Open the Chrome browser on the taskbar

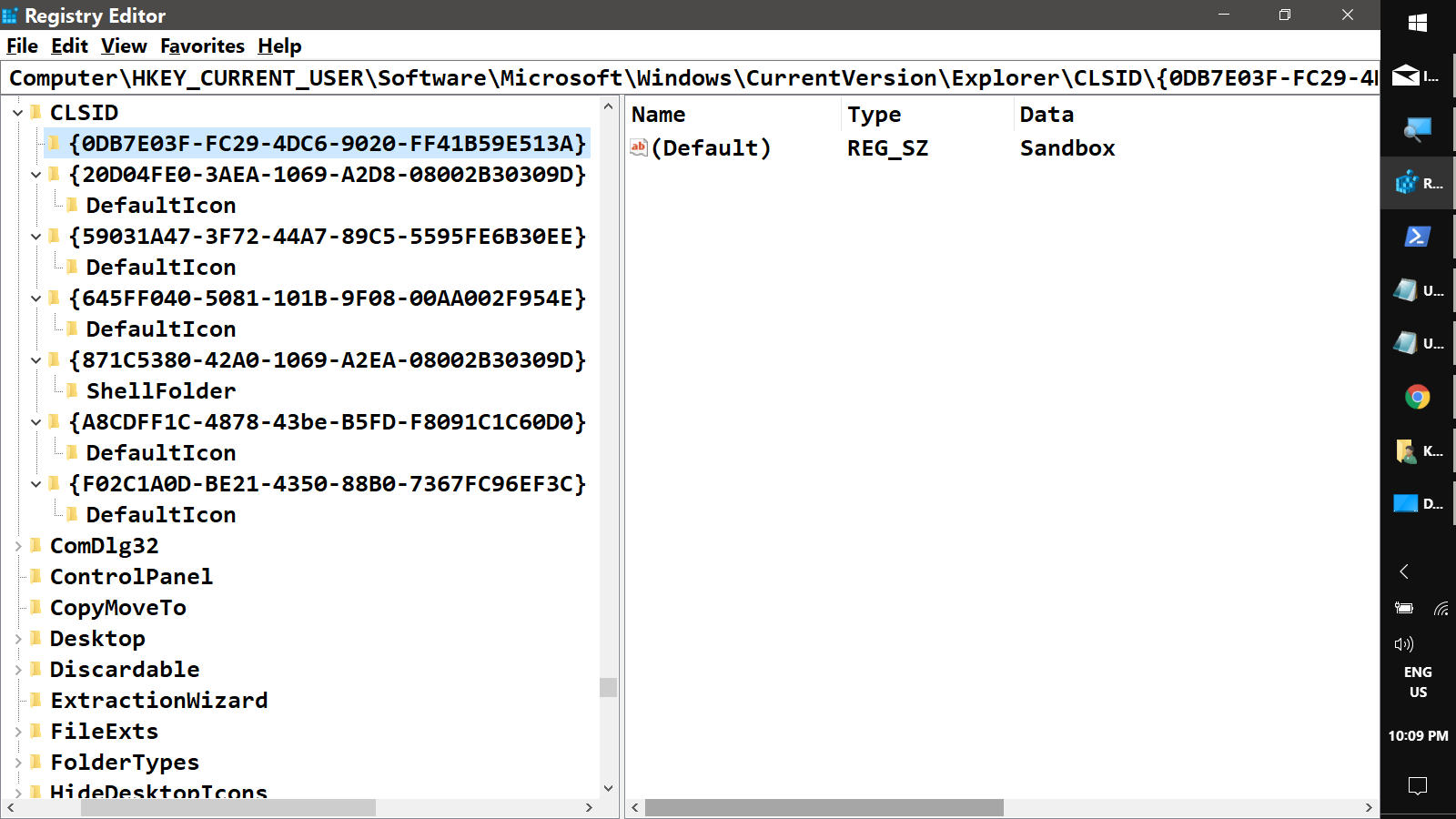coord(1418,397)
